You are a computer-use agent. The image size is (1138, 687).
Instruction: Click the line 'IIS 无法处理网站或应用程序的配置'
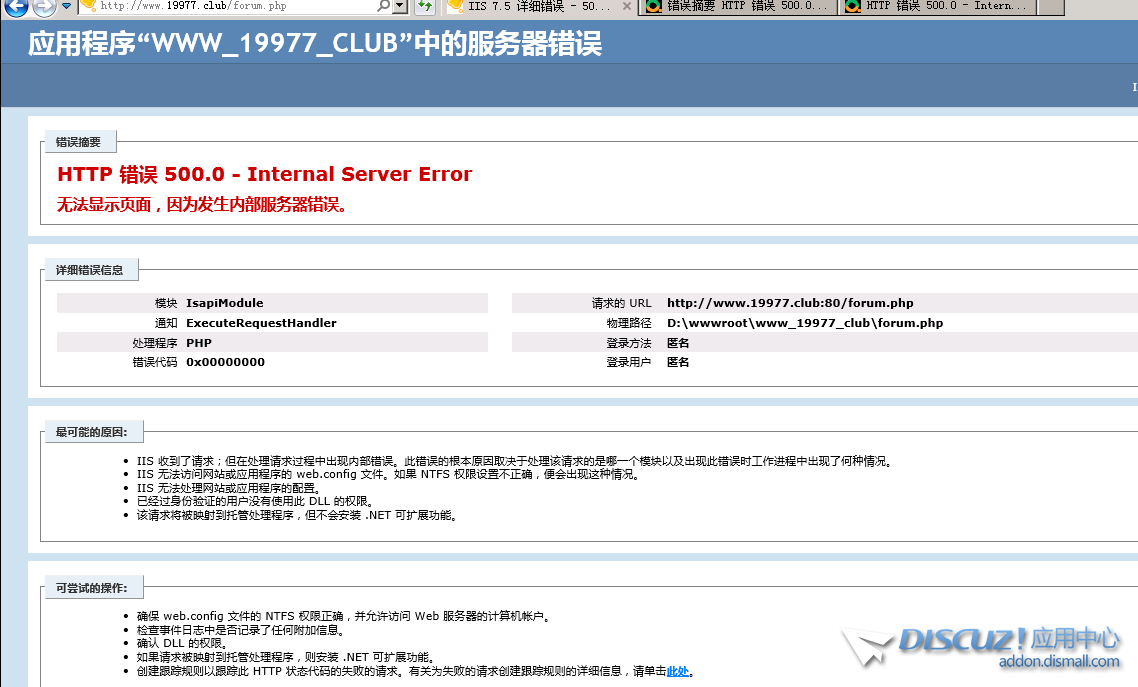click(x=229, y=488)
